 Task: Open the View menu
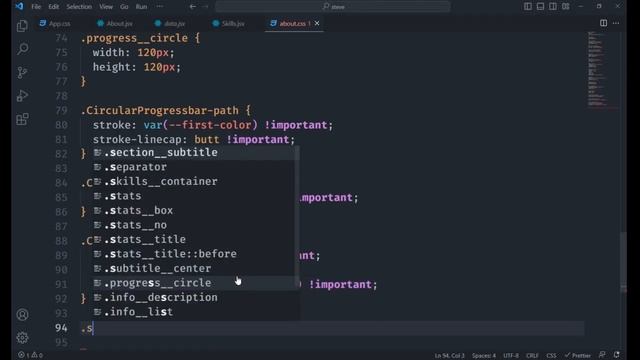[106, 7]
